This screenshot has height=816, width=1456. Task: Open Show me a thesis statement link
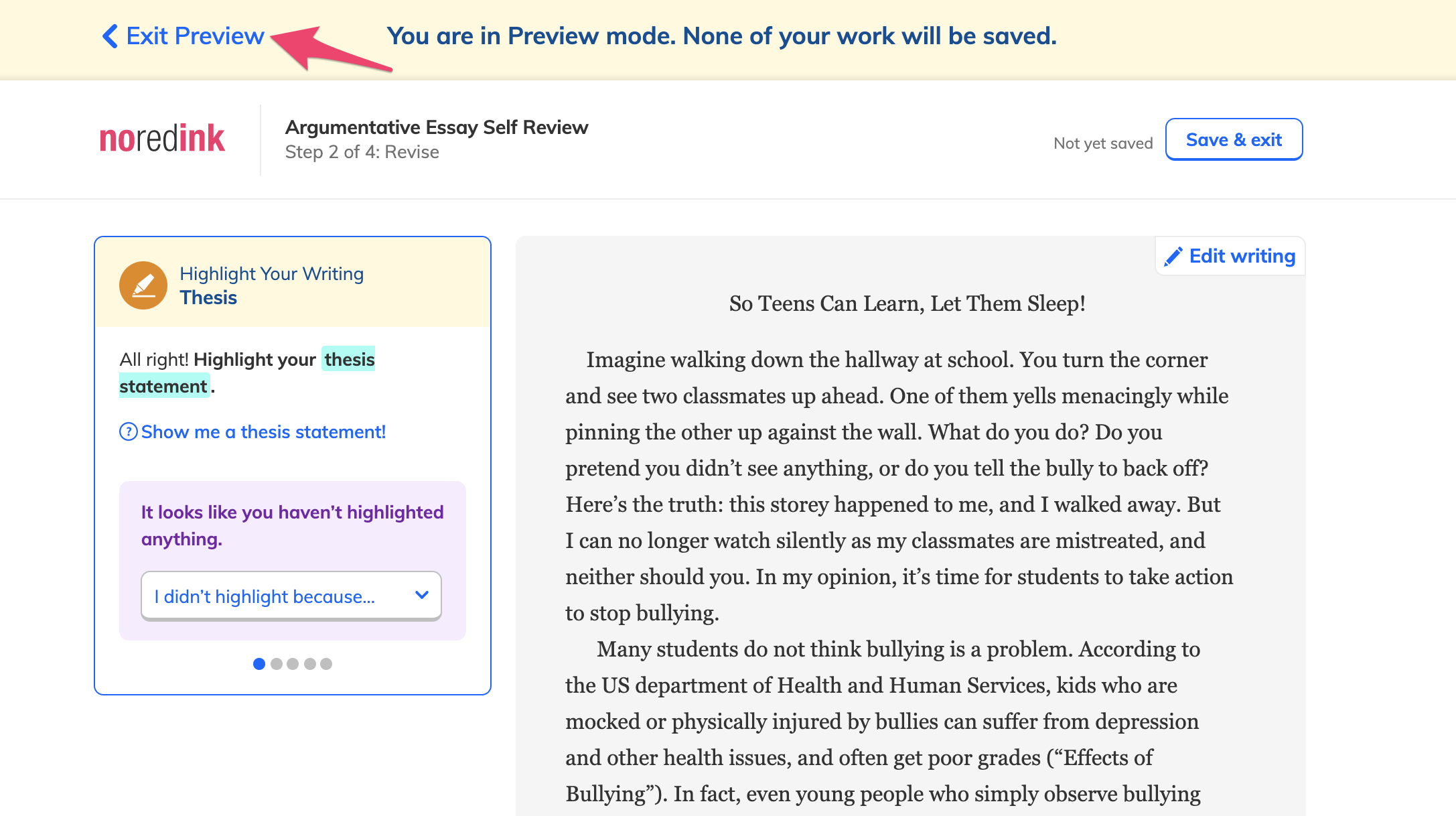(x=263, y=432)
